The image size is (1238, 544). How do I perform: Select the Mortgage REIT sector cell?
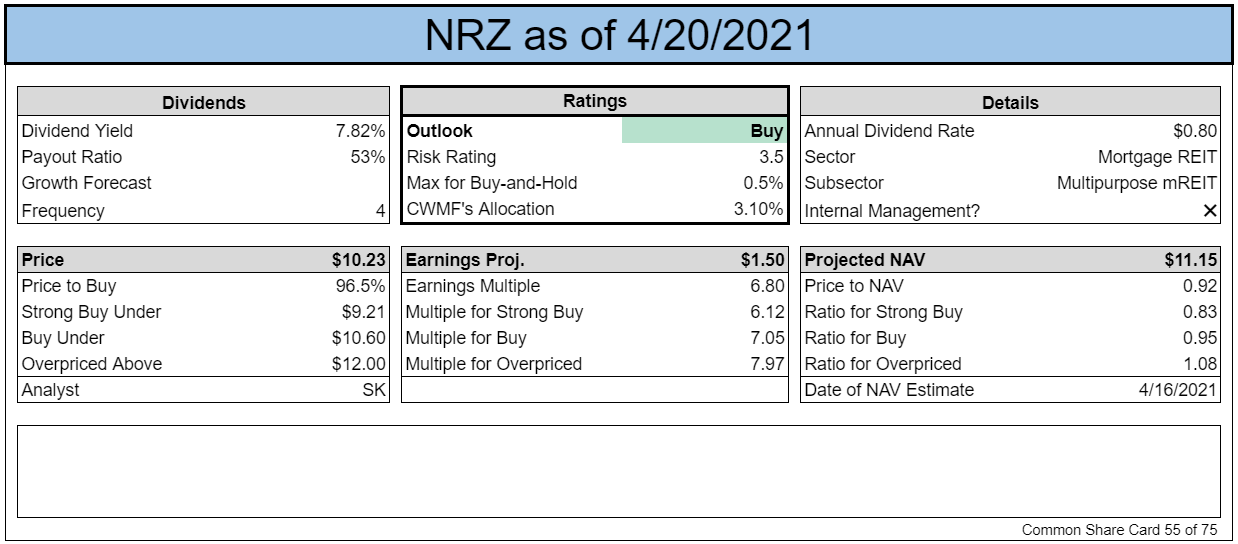point(1158,157)
